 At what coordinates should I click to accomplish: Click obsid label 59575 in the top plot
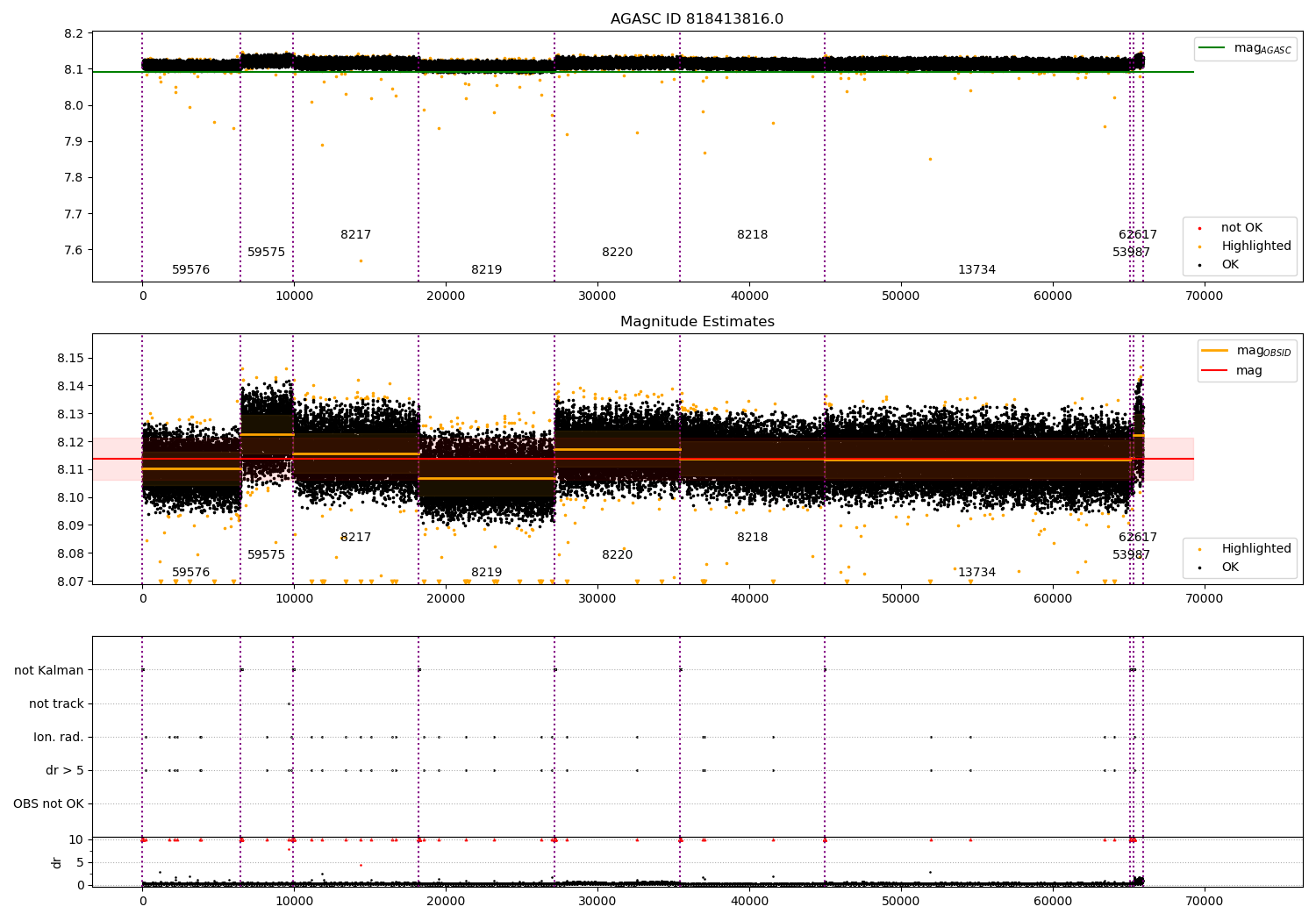pyautogui.click(x=266, y=253)
